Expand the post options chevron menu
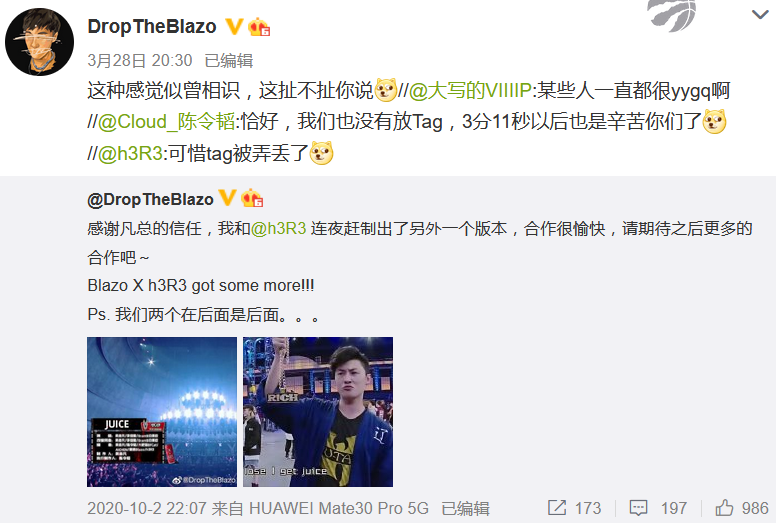 click(x=760, y=14)
